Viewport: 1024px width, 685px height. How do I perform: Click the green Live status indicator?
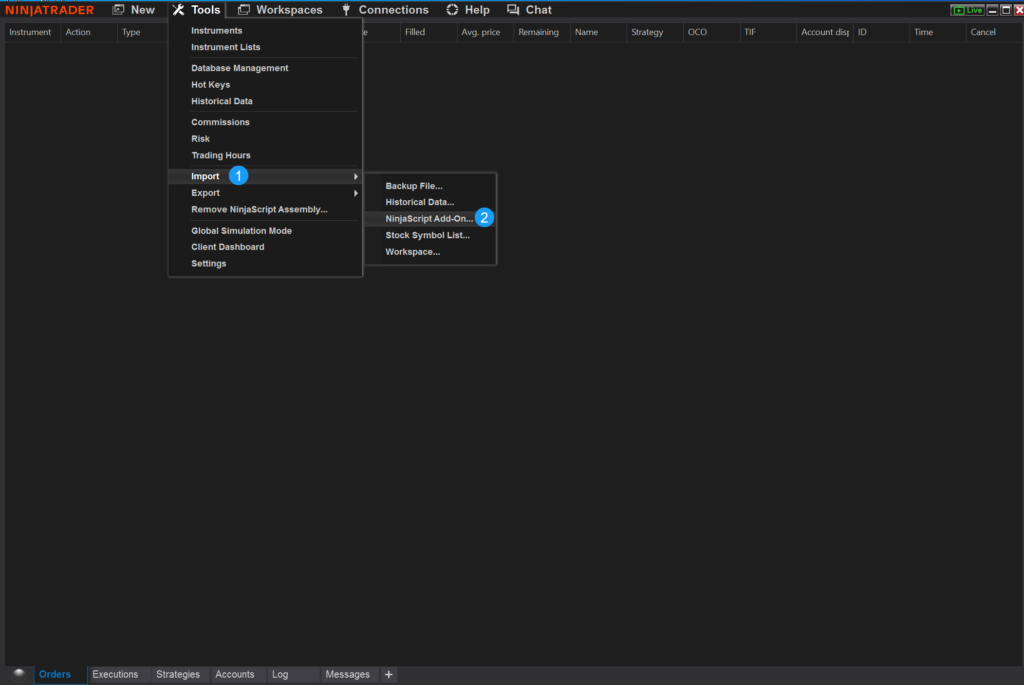click(x=967, y=10)
